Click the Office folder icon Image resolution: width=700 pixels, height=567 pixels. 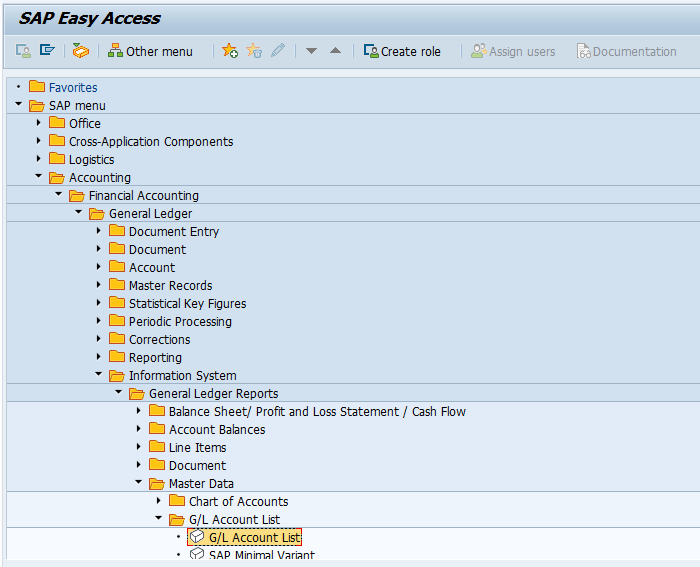tap(57, 122)
